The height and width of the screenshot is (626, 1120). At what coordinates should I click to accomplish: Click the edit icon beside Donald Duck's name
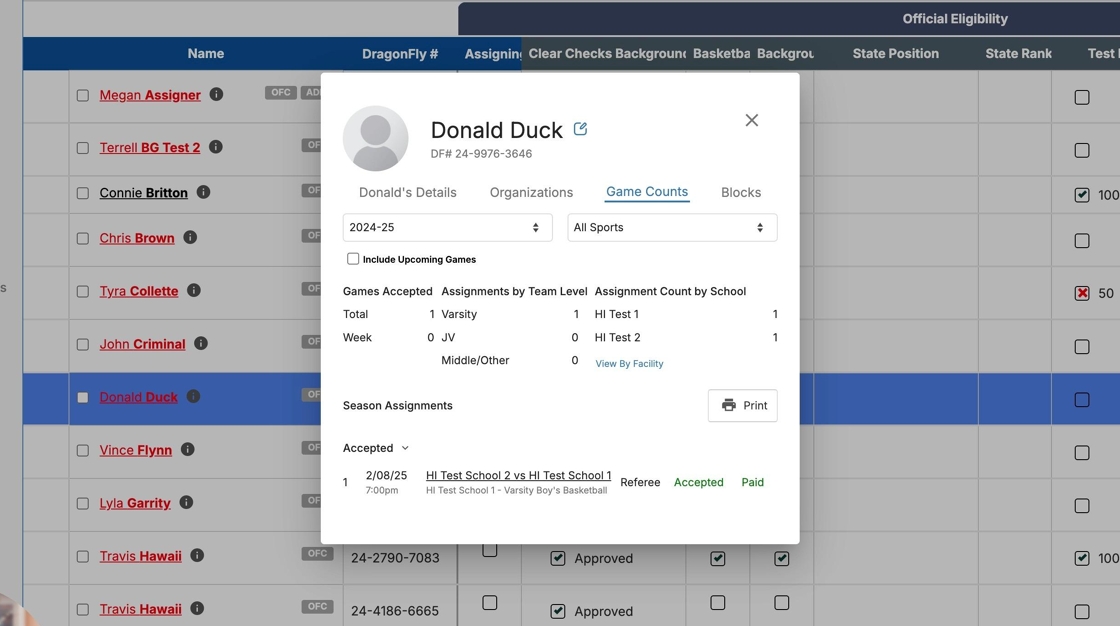[x=580, y=129]
